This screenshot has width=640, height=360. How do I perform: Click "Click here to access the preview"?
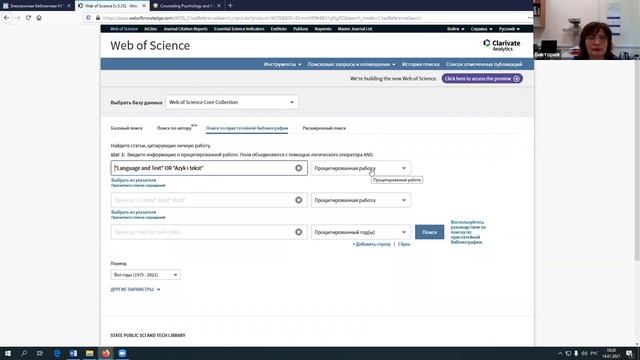(x=482, y=78)
